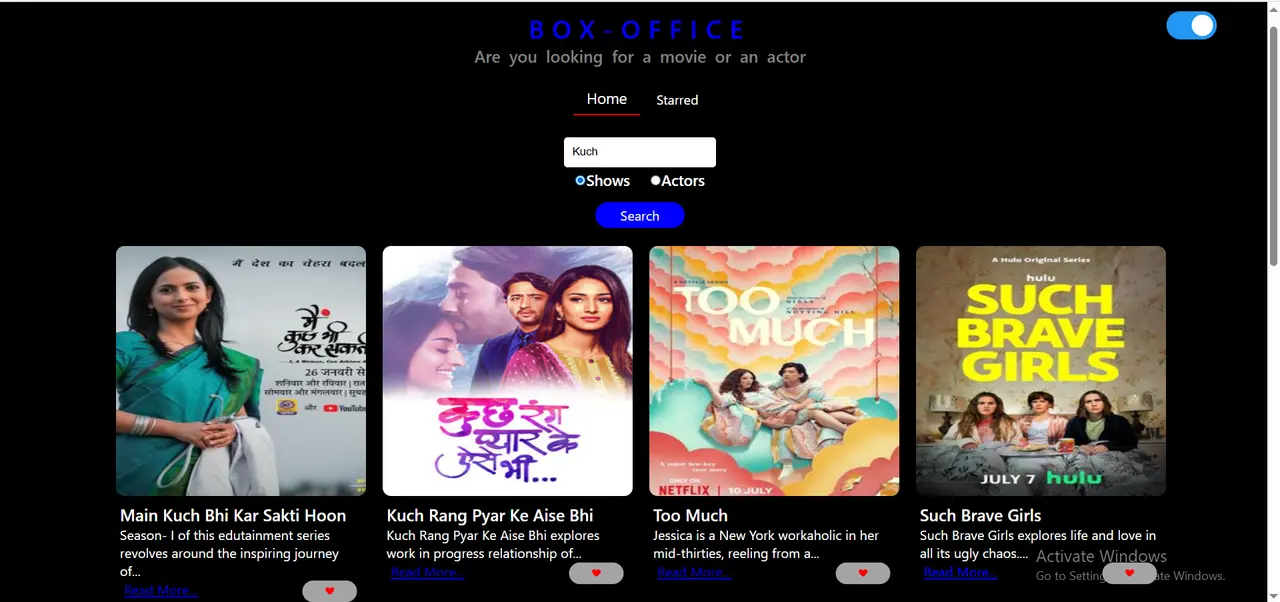1280x602 pixels.
Task: Click the BOX-OFFICE title heading
Action: pyautogui.click(x=639, y=30)
